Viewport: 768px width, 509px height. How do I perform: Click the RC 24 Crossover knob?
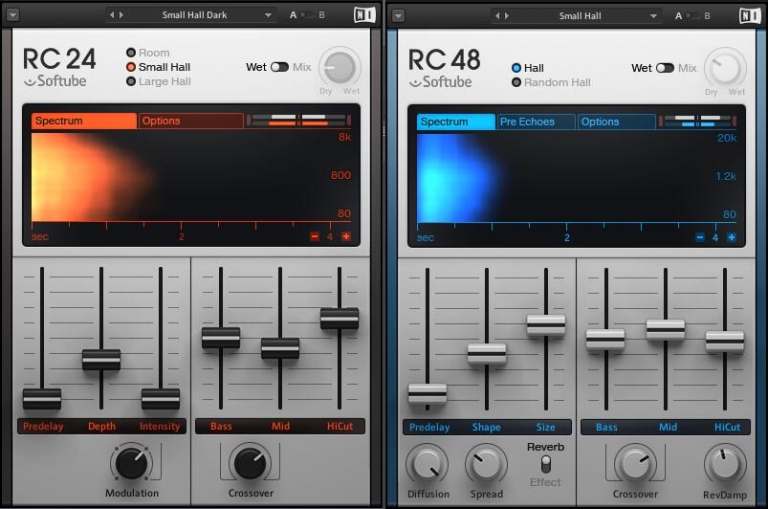click(x=250, y=462)
